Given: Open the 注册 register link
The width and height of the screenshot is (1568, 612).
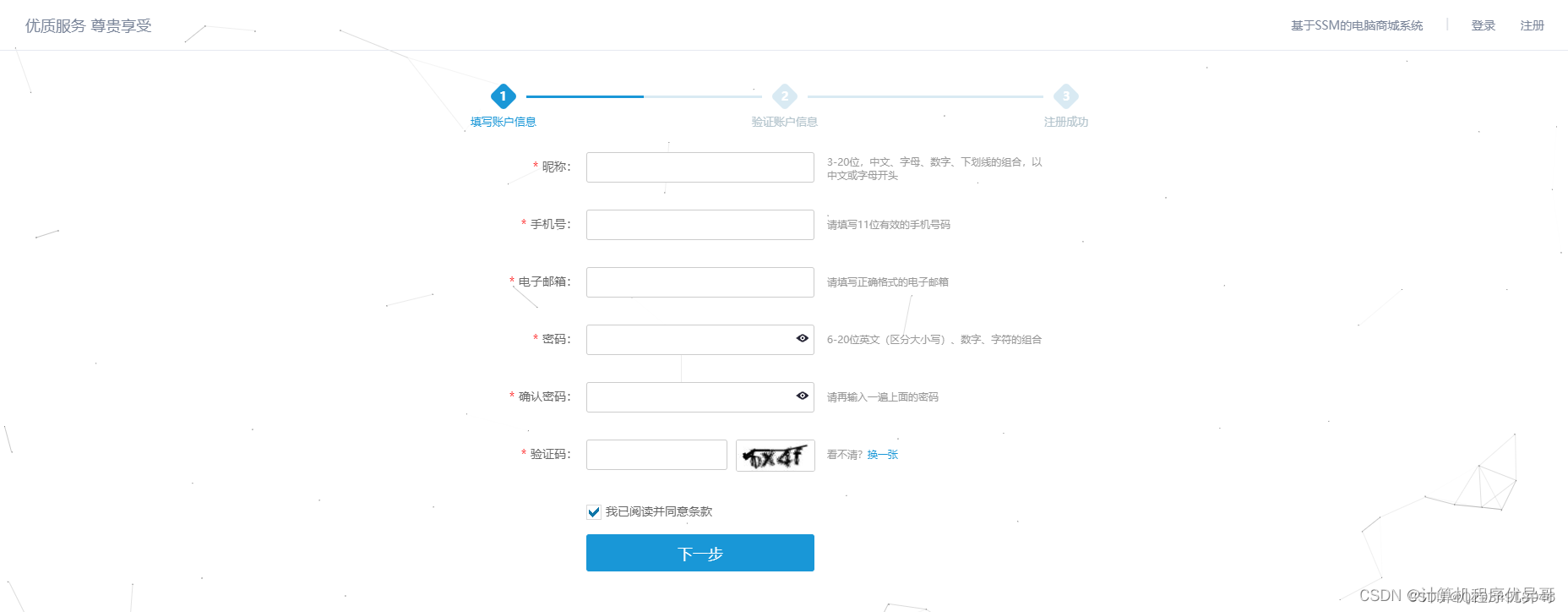Looking at the screenshot, I should 1533,25.
